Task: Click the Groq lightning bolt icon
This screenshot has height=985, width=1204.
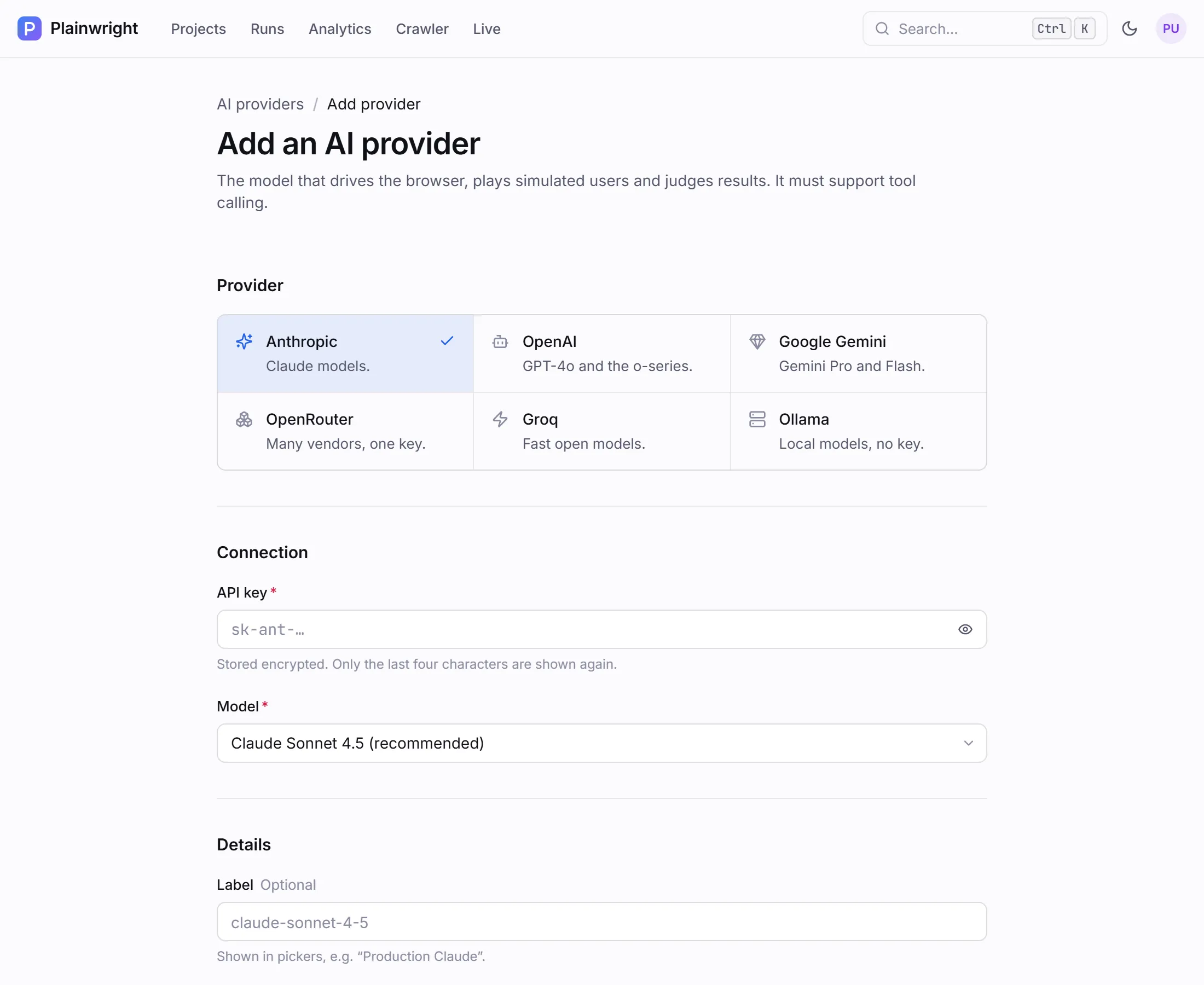Action: tap(500, 419)
